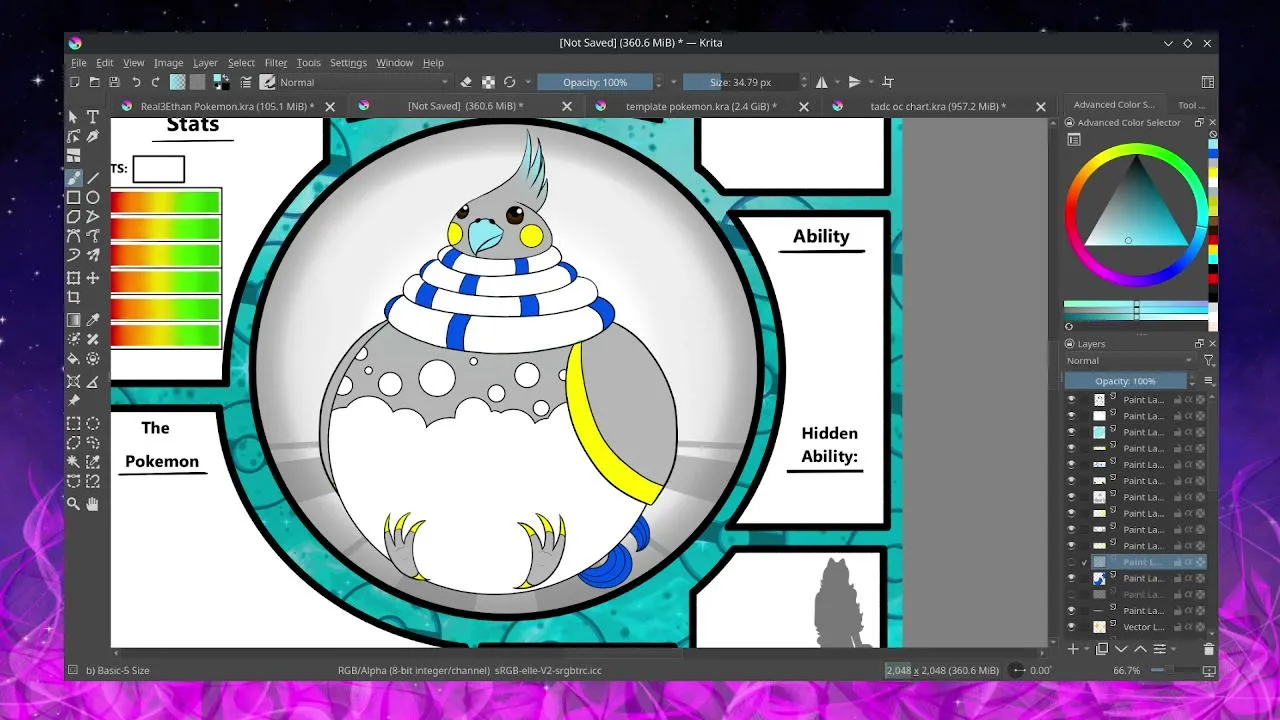The height and width of the screenshot is (720, 1280).
Task: Move layer down with down-chevron button
Action: [x=1122, y=649]
